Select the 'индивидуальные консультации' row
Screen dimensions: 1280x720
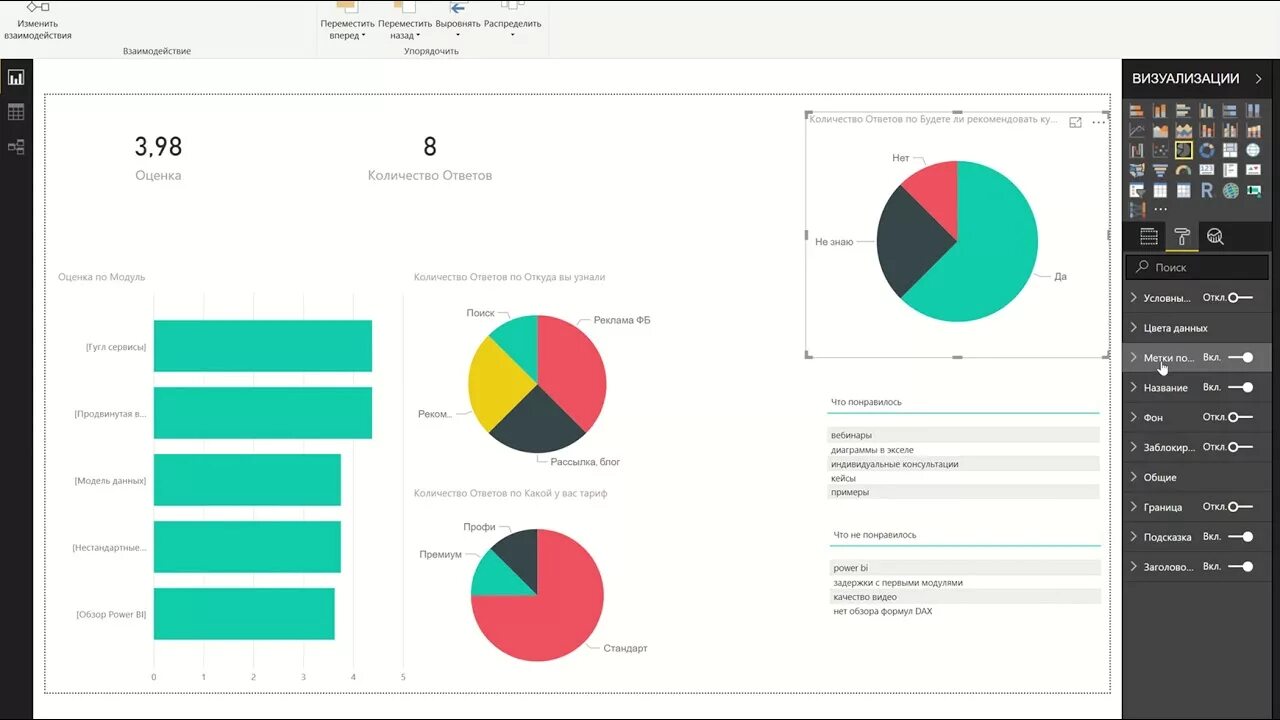(964, 464)
